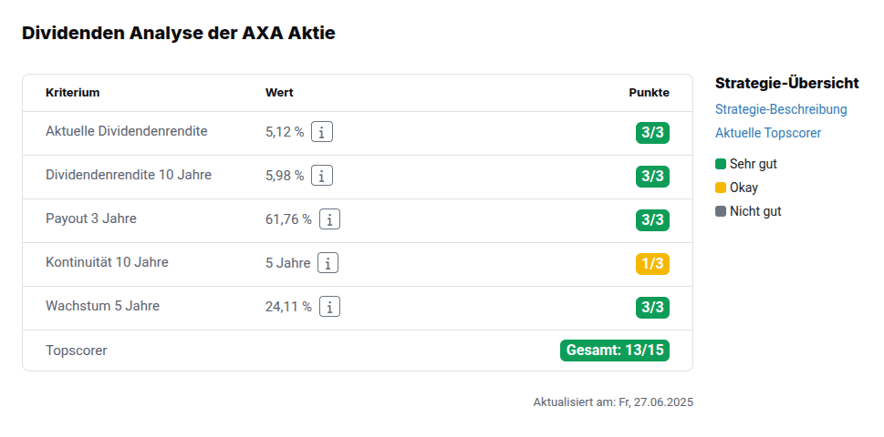Image resolution: width=884 pixels, height=437 pixels.
Task: Click the gray Nicht gut legend swatch
Action: coord(721,212)
